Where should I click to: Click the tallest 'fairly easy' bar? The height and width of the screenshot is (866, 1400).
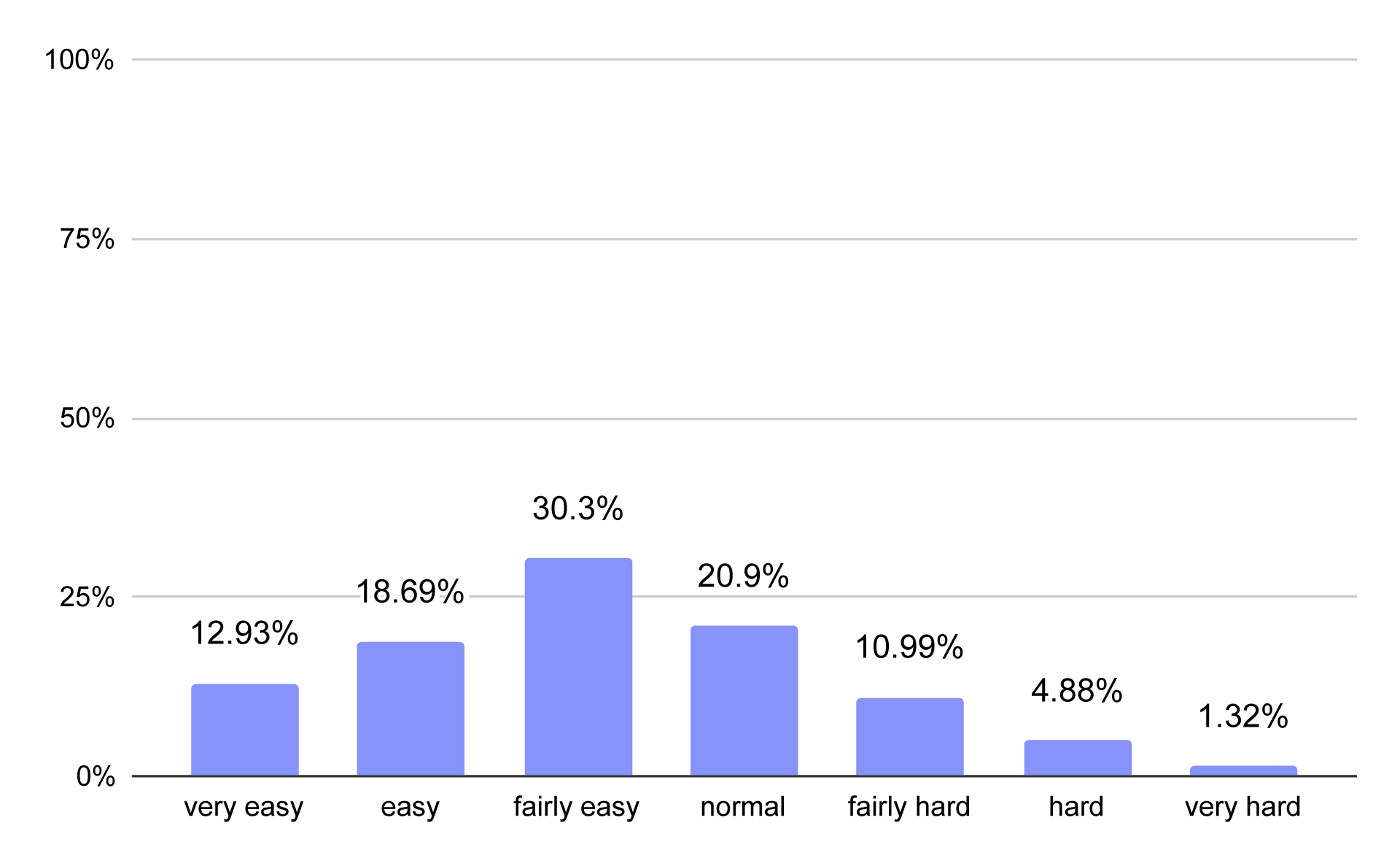pyautogui.click(x=578, y=667)
